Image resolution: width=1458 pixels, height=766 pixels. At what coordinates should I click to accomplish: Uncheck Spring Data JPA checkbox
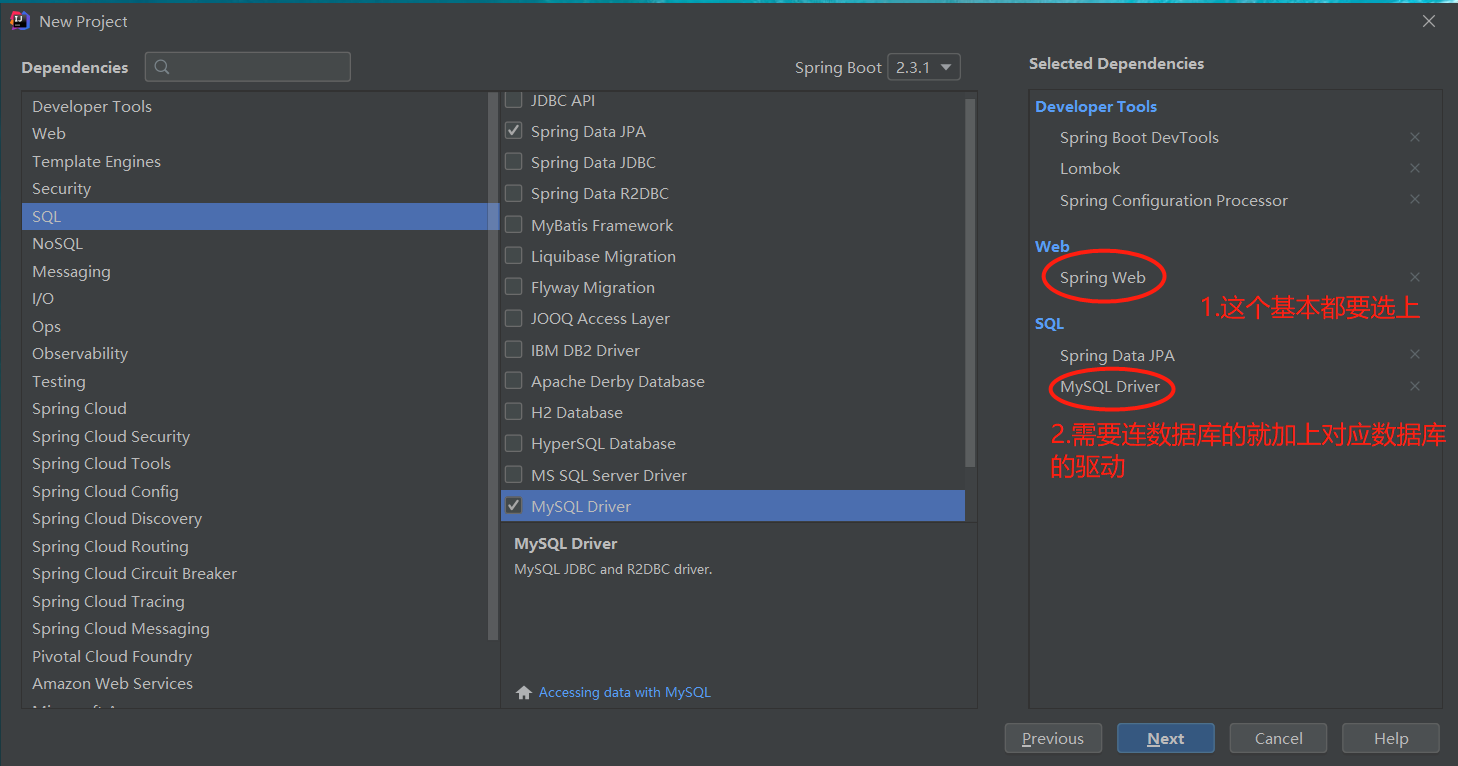513,131
